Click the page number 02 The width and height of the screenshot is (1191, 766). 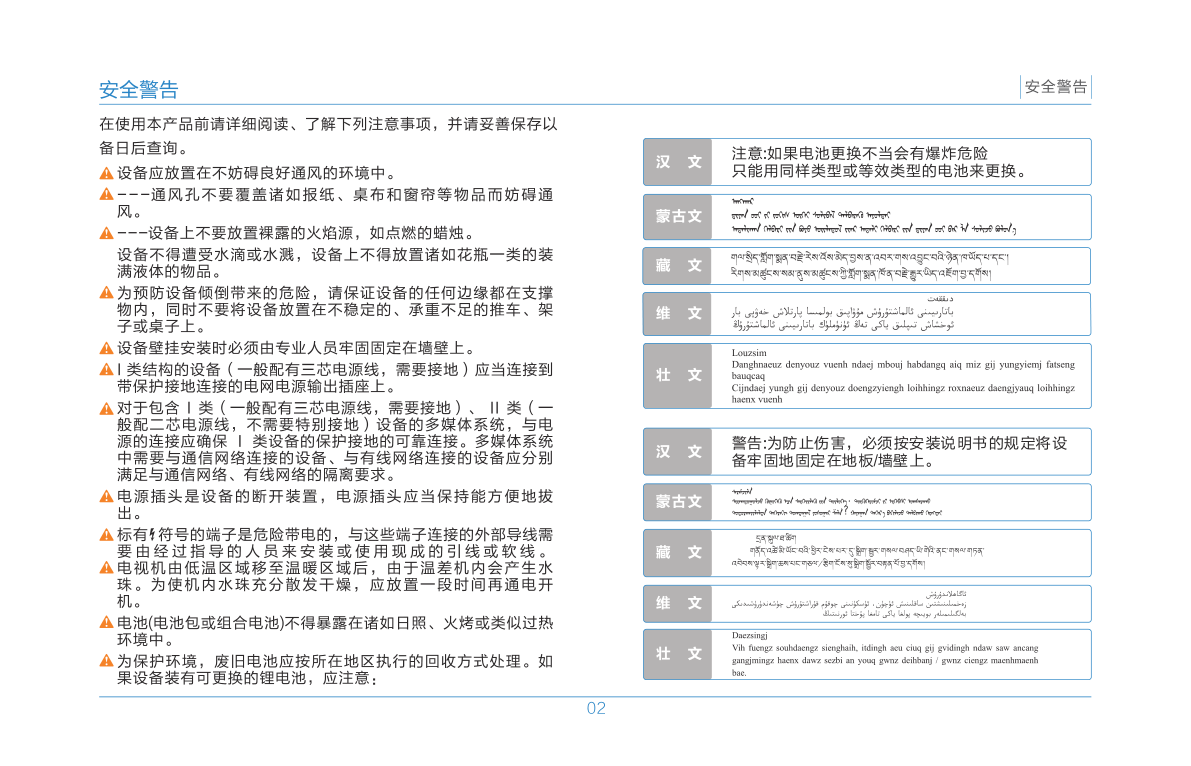(x=596, y=708)
